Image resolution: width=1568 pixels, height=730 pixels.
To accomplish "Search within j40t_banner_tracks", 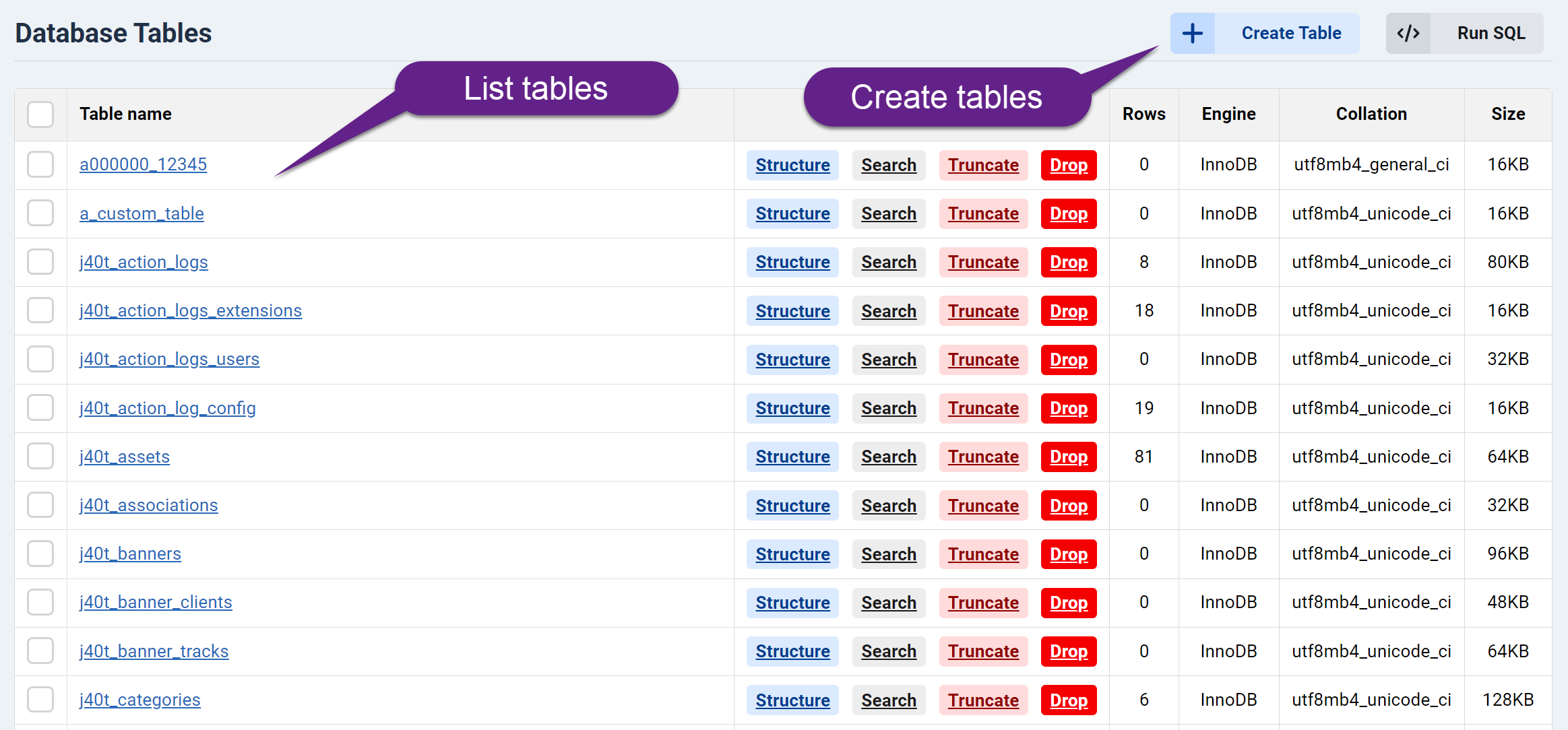I will coord(889,651).
